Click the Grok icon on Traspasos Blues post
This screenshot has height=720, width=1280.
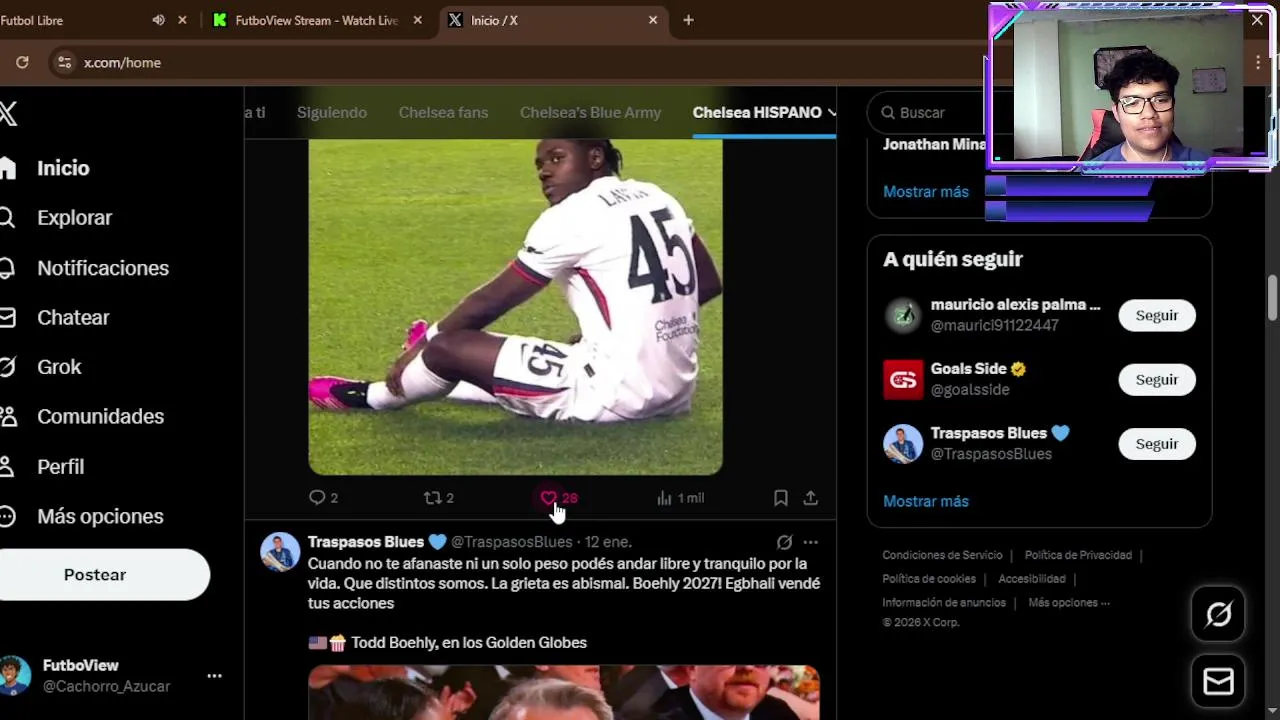pyautogui.click(x=785, y=542)
